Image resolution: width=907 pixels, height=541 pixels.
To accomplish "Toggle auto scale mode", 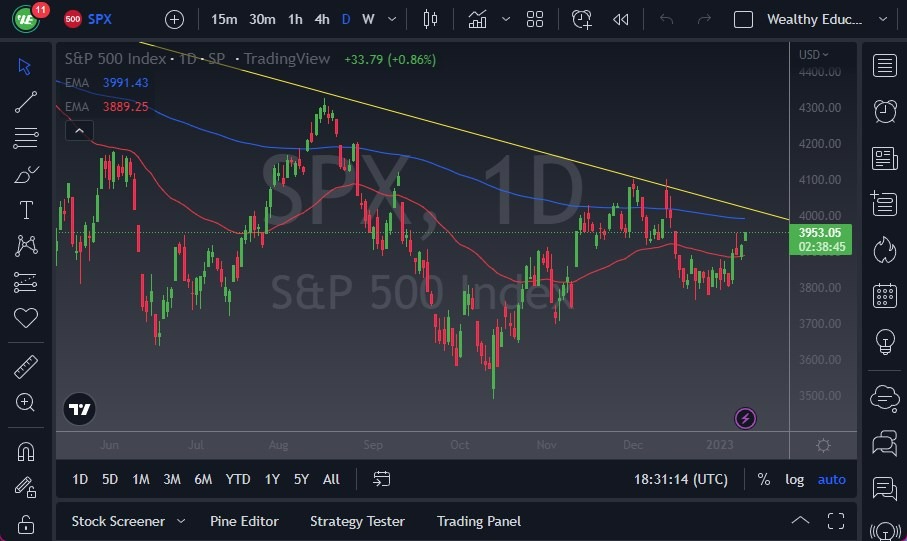I will 831,479.
